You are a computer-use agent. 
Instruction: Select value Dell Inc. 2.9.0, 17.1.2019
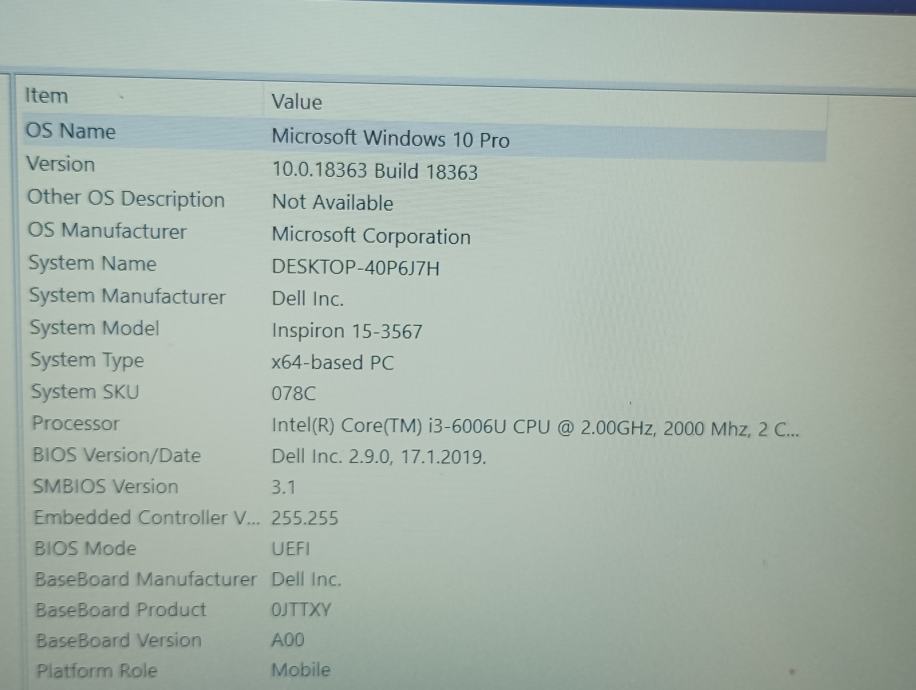pyautogui.click(x=379, y=456)
